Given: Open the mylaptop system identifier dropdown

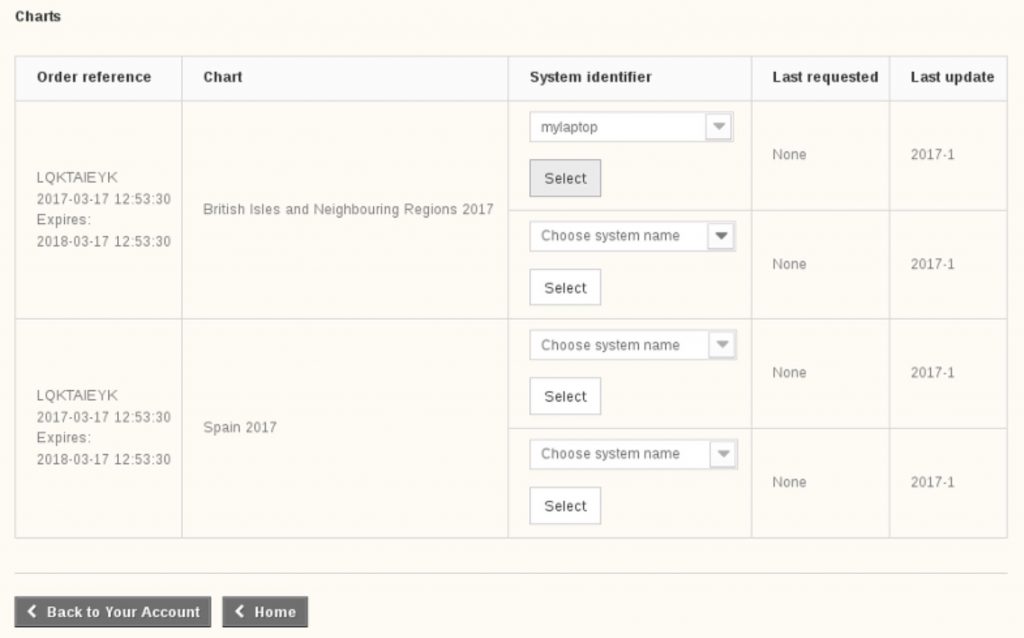Looking at the screenshot, I should [632, 127].
